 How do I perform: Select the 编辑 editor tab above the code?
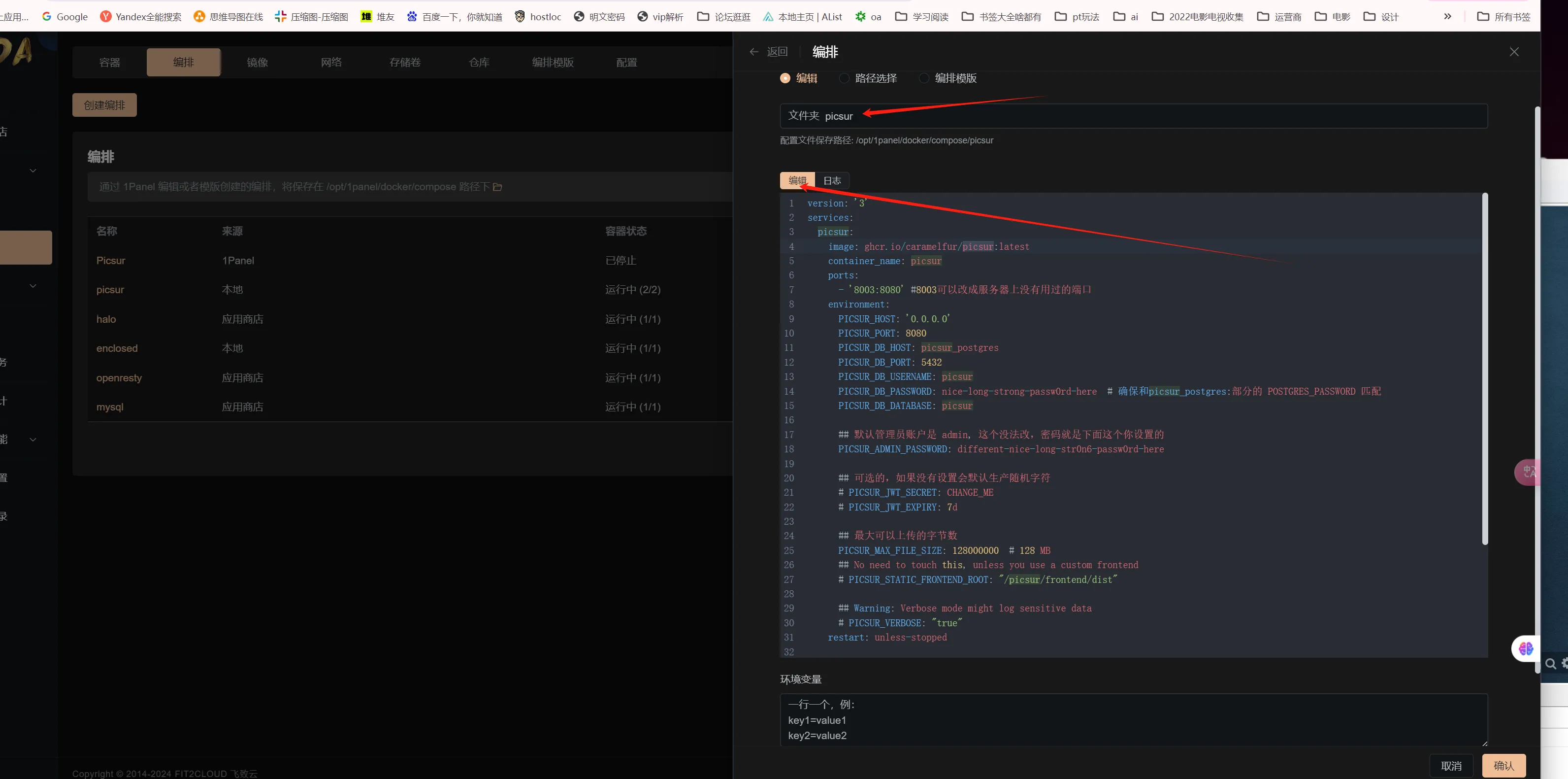tap(797, 180)
